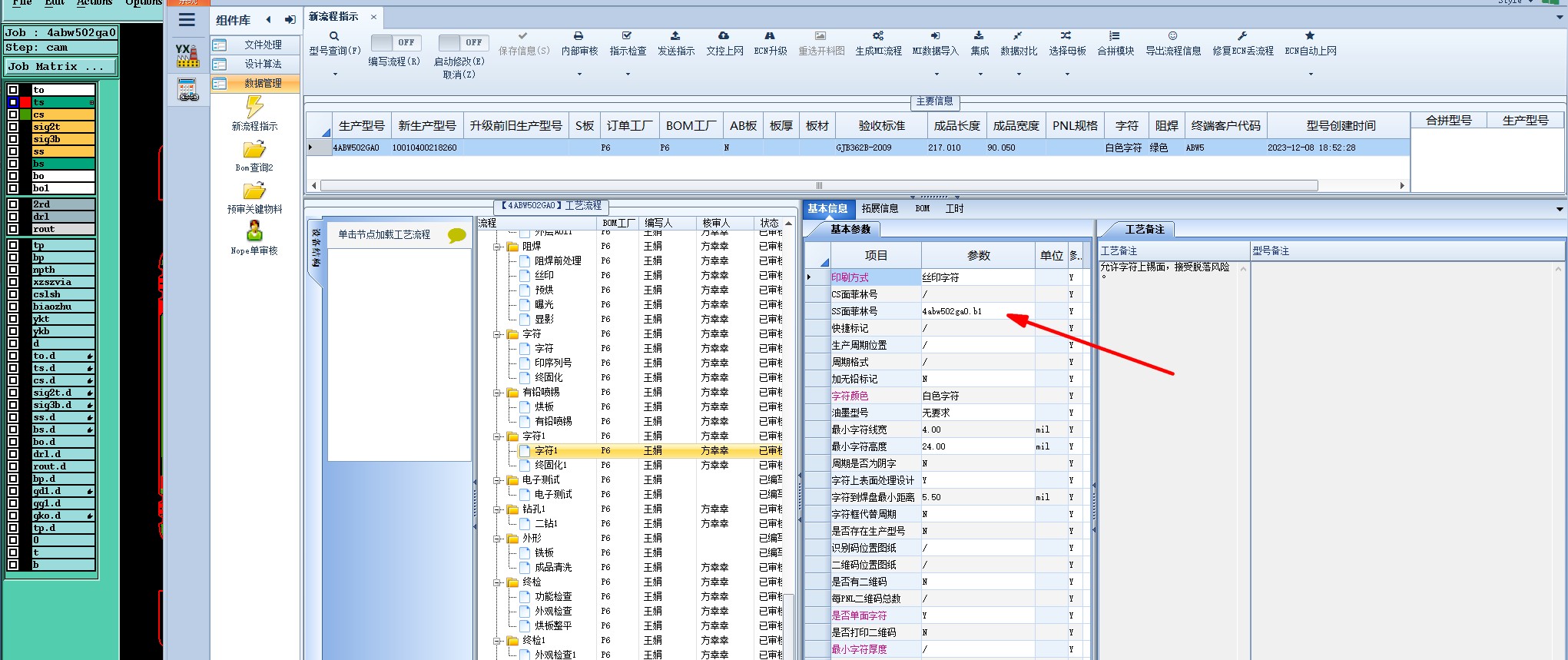Check the 'sig2t' layer checkbox
1568x660 pixels.
coord(12,127)
